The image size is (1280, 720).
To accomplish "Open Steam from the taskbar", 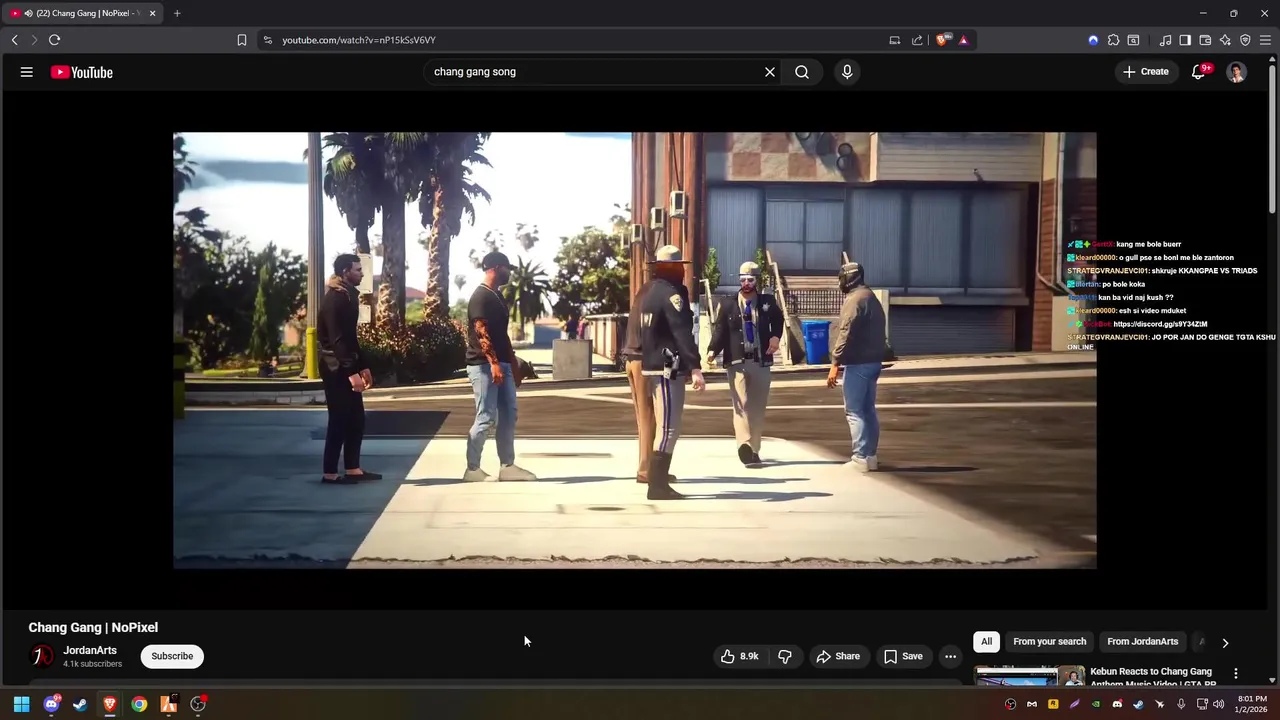I will tap(80, 704).
